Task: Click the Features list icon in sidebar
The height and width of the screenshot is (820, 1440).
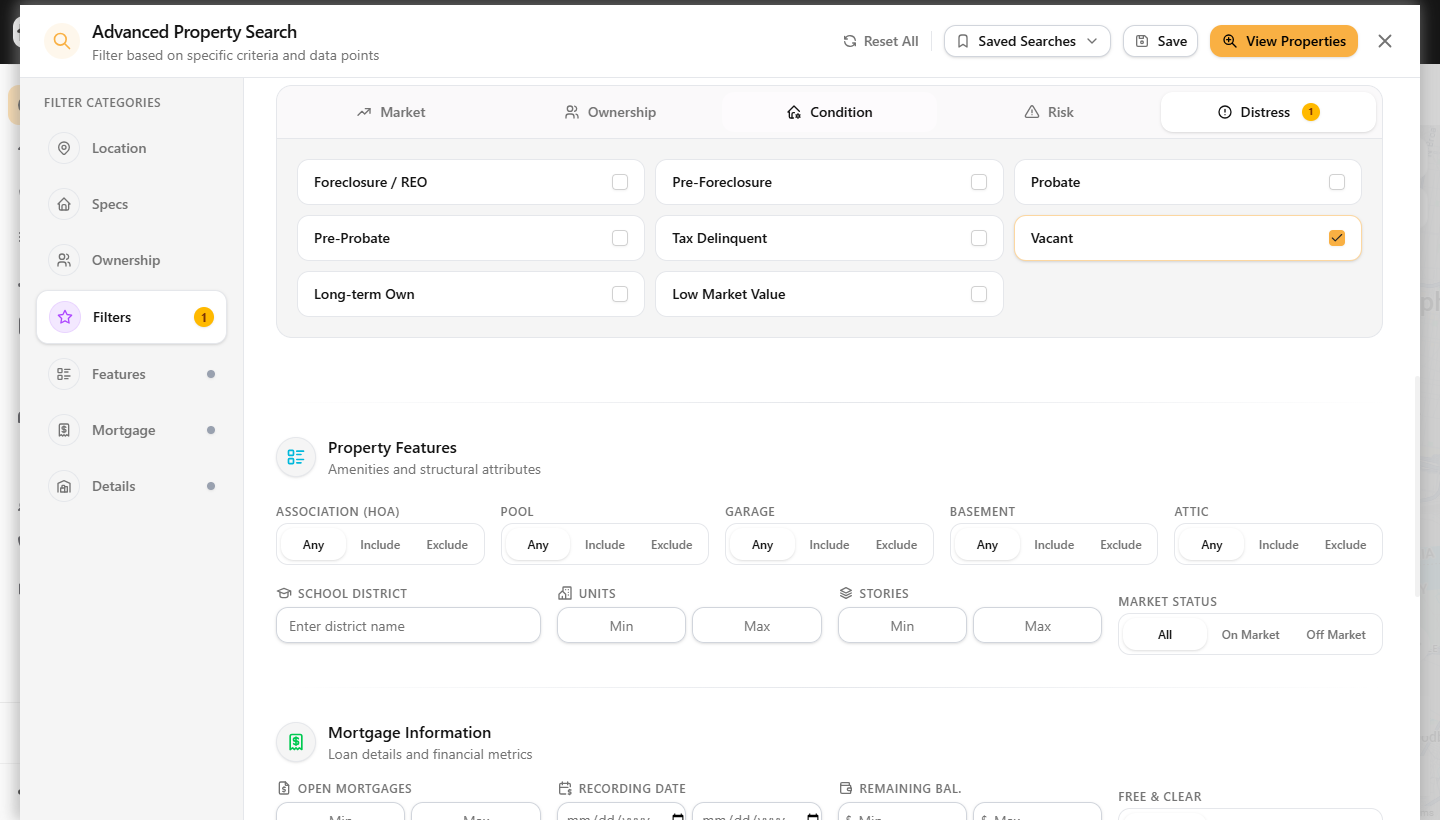Action: click(x=64, y=374)
